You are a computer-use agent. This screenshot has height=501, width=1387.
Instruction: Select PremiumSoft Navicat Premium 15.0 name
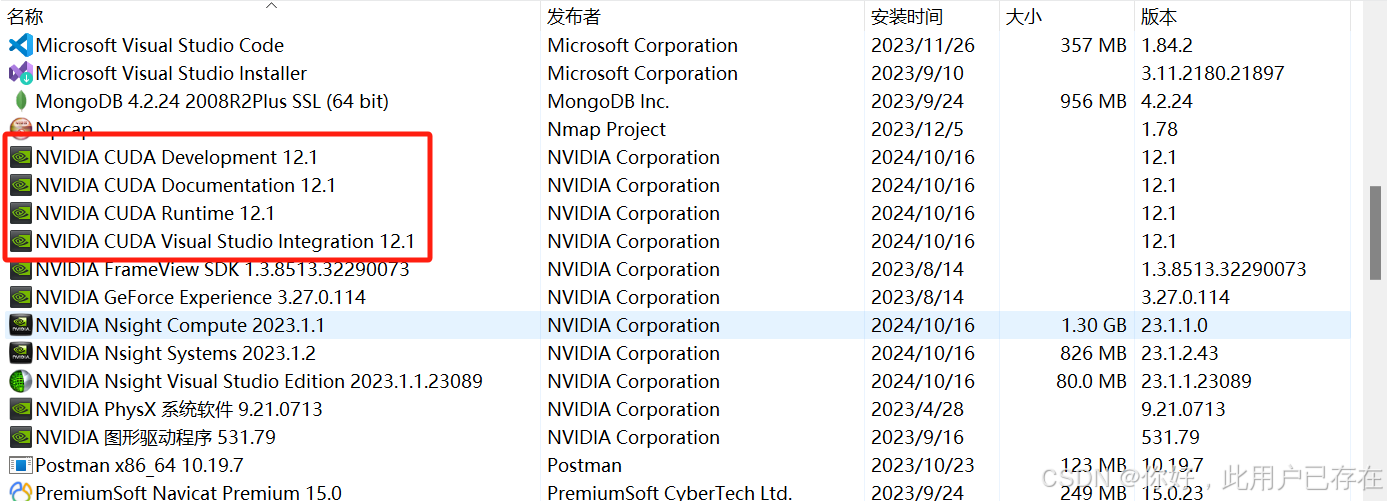[x=188, y=492]
